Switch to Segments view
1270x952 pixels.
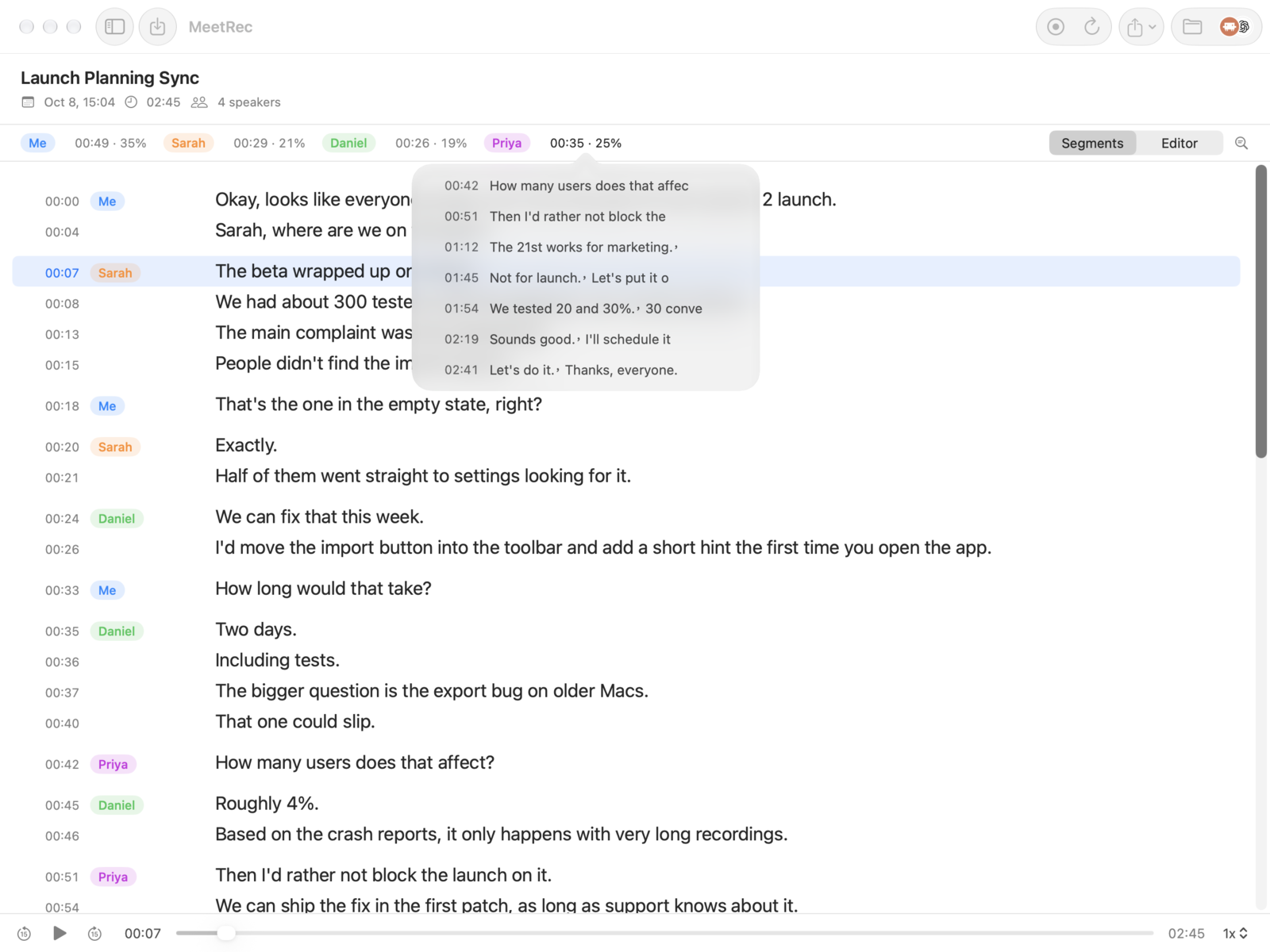click(x=1092, y=143)
